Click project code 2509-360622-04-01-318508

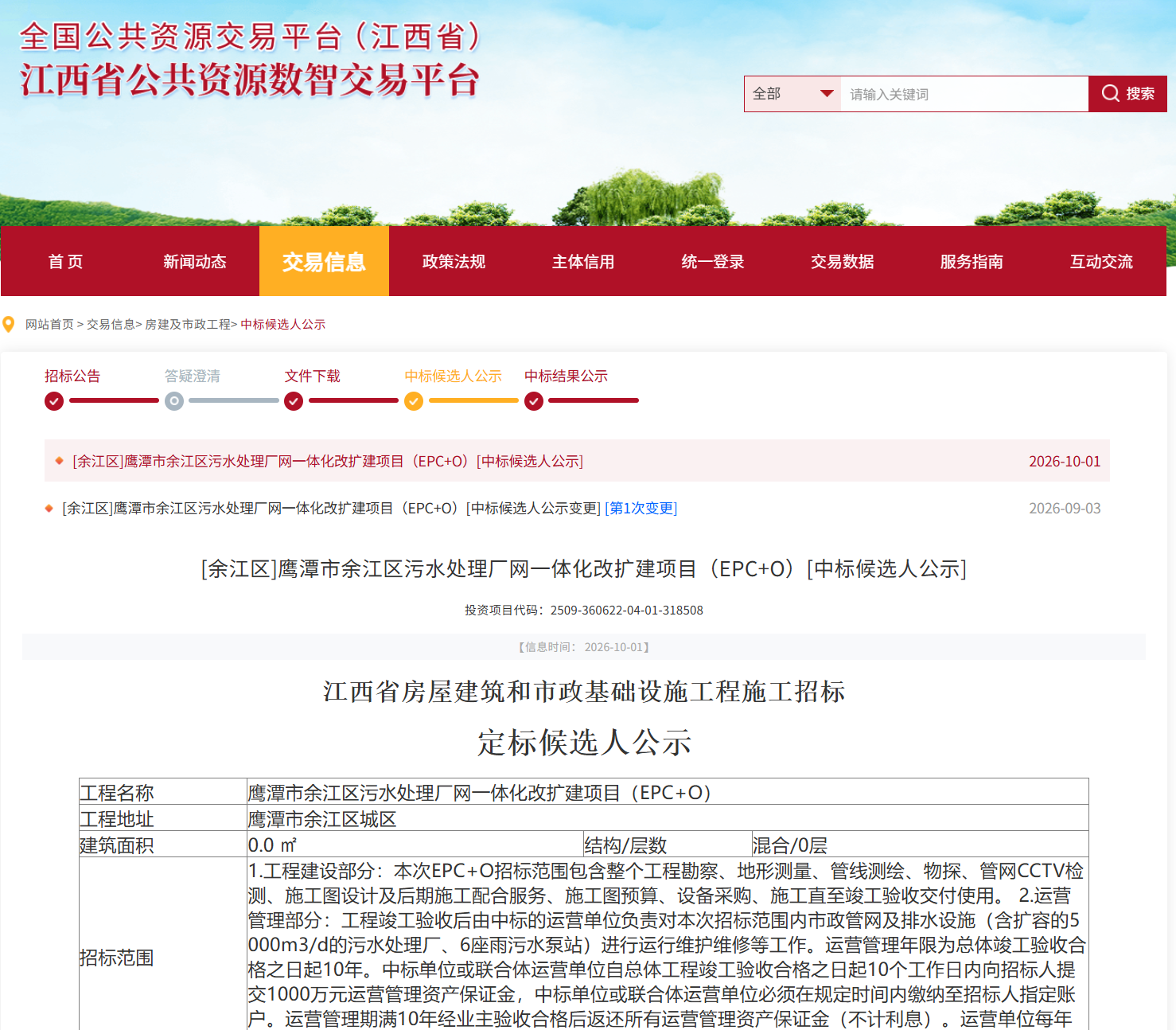pyautogui.click(x=627, y=611)
